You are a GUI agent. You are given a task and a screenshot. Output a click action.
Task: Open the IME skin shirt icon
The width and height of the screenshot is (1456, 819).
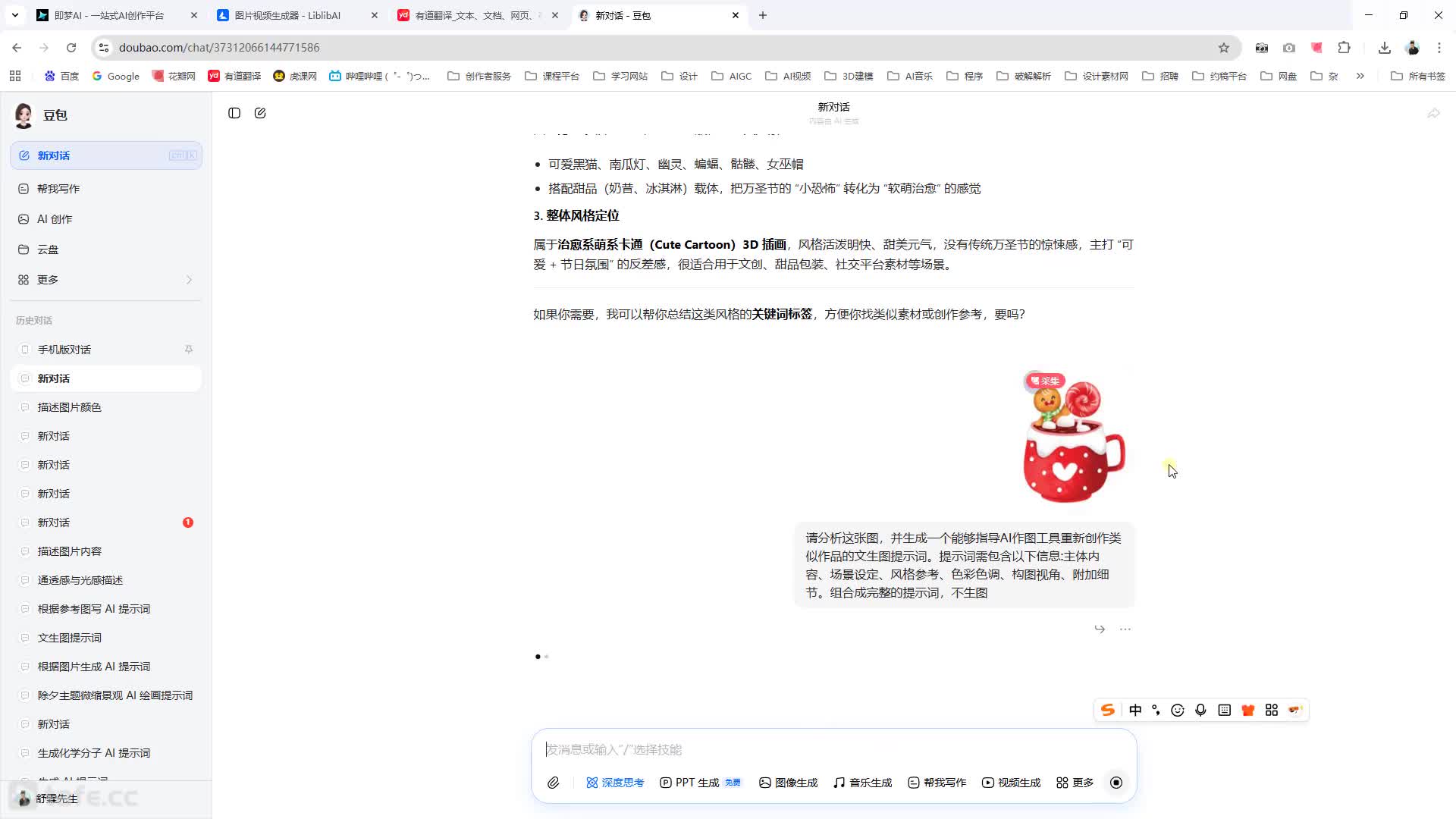coord(1247,710)
